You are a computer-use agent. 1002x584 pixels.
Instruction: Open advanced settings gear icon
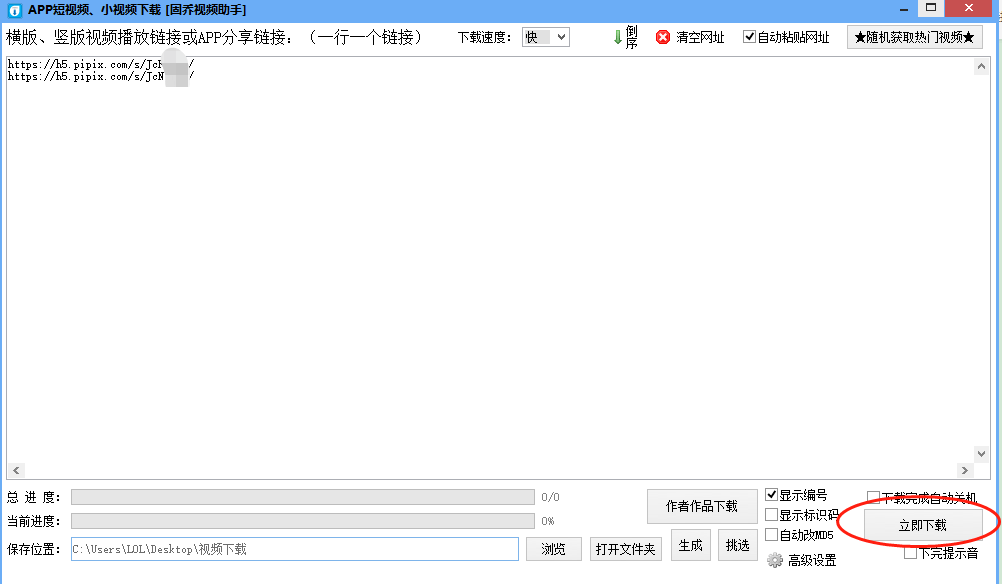click(x=775, y=560)
